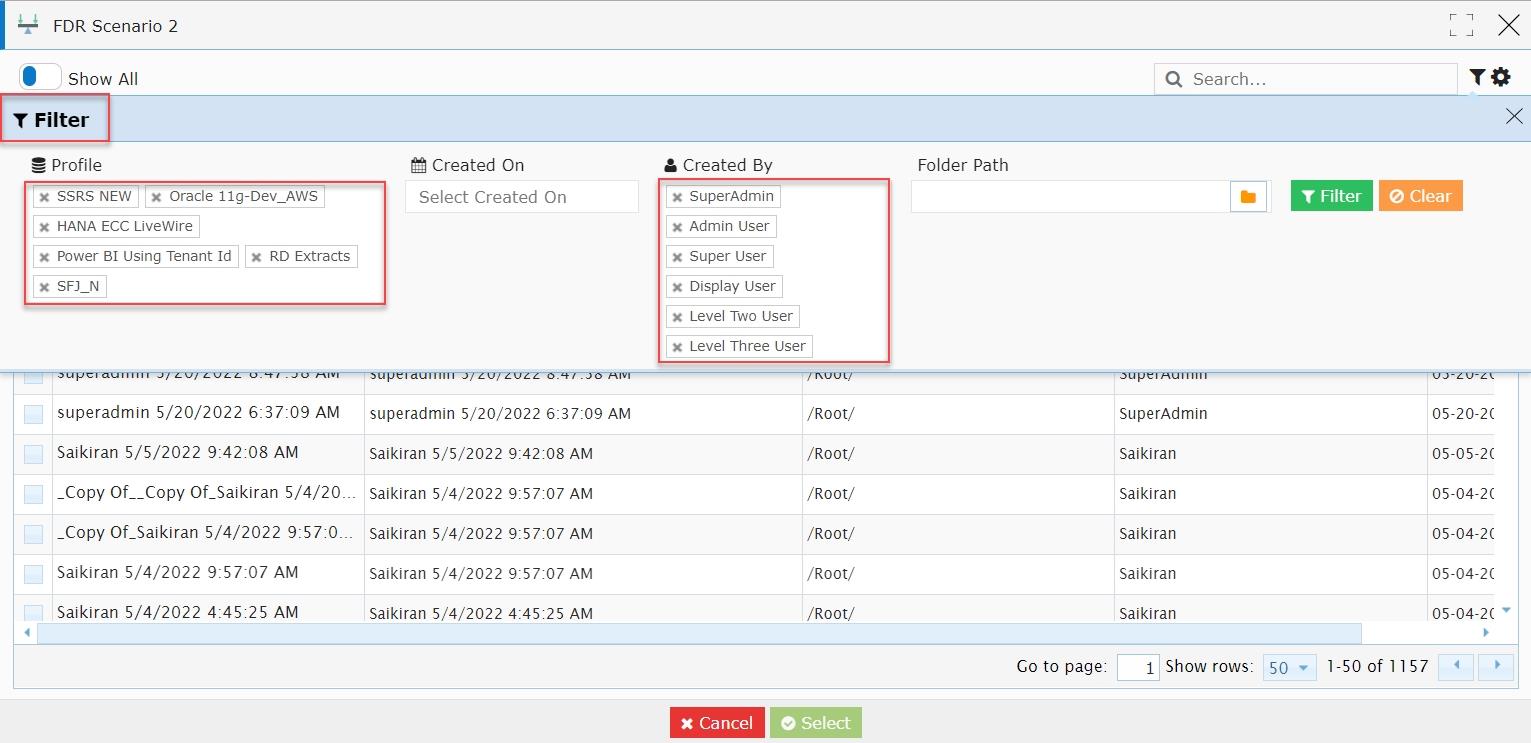The image size is (1531, 743).
Task: Check the Saikiran 5/4/2022 4:45:25 AM row
Action: point(33,612)
